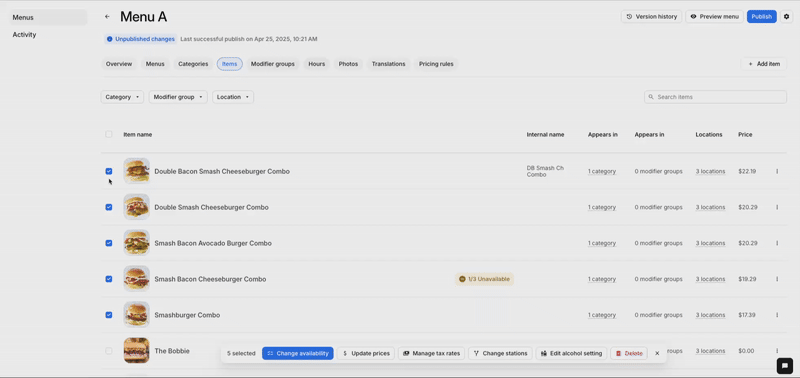Screen dimensions: 800x378
Task: Open the three-dot menu for Smash Bacon Cheeseburger Combo
Action: click(x=777, y=279)
